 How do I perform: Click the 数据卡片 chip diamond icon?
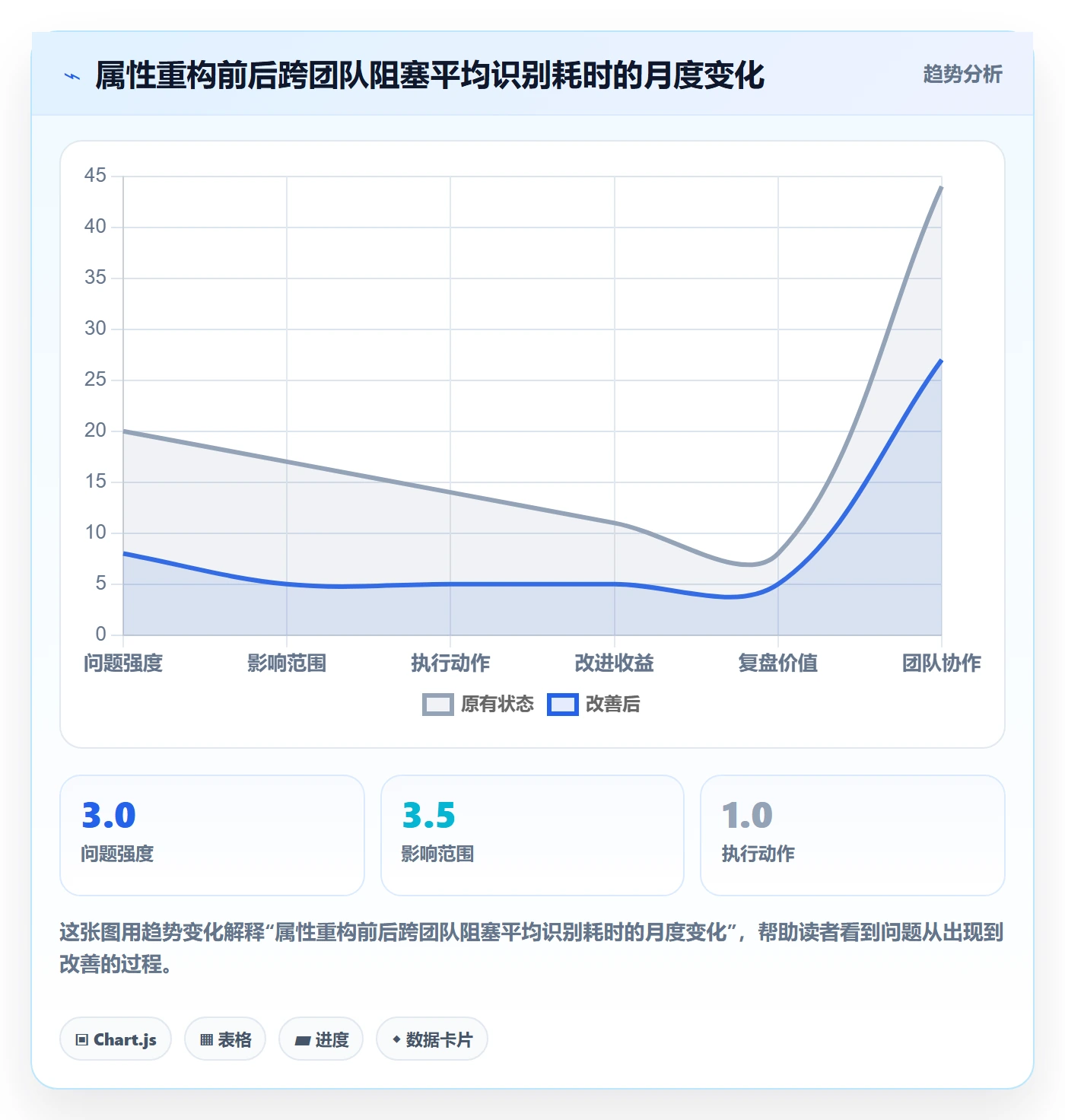(x=396, y=1039)
